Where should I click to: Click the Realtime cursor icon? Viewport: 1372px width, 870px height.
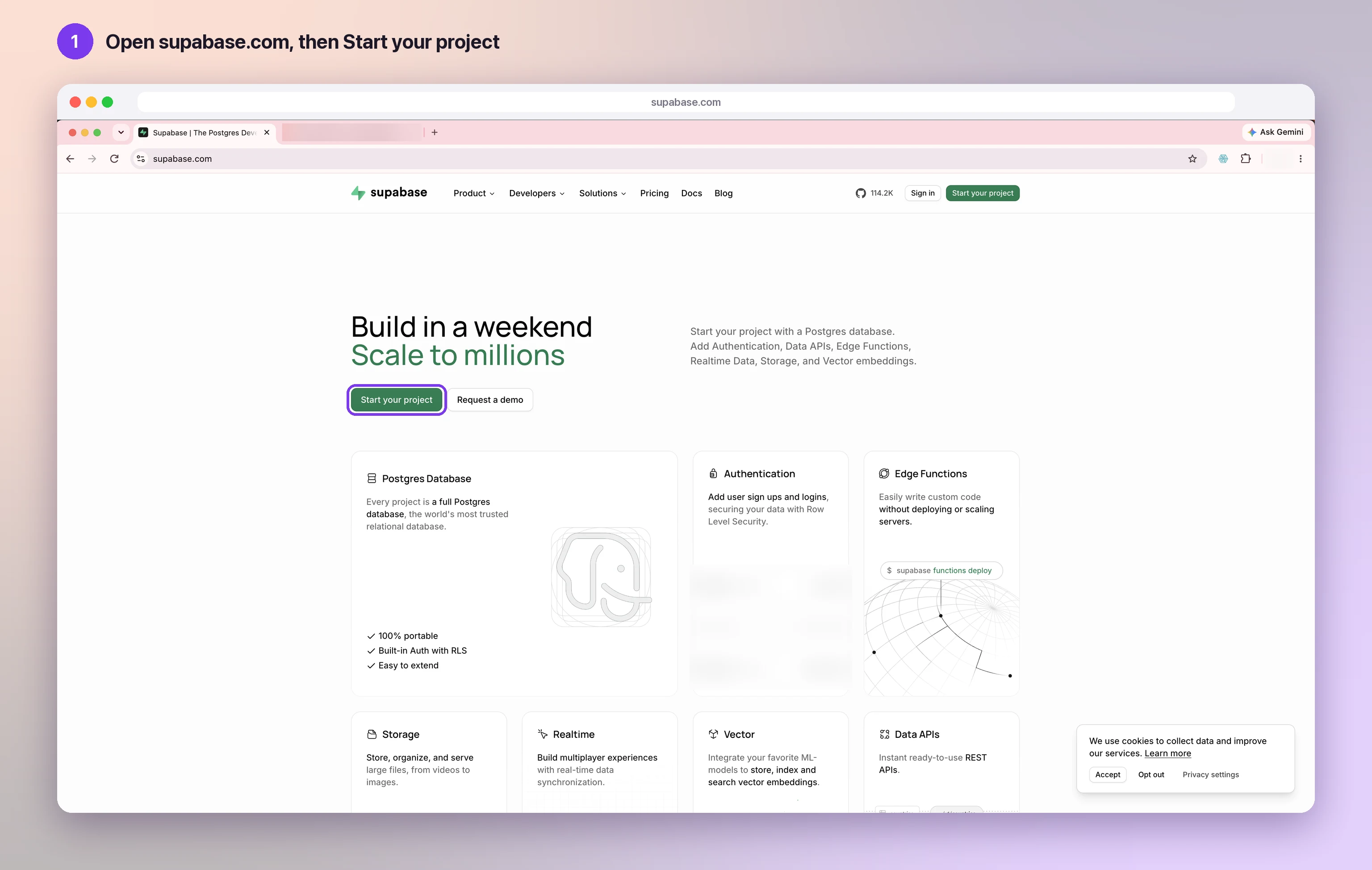coord(543,734)
